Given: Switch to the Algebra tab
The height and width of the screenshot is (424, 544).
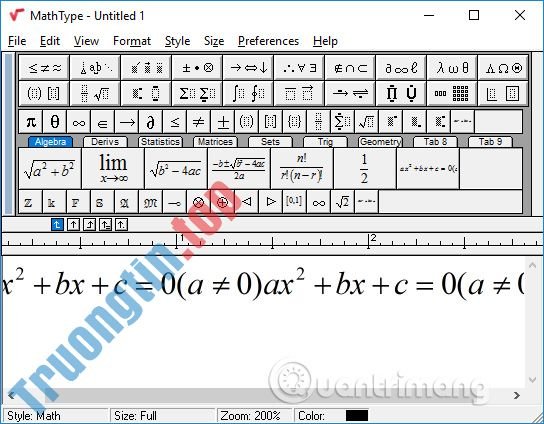Looking at the screenshot, I should [50, 142].
